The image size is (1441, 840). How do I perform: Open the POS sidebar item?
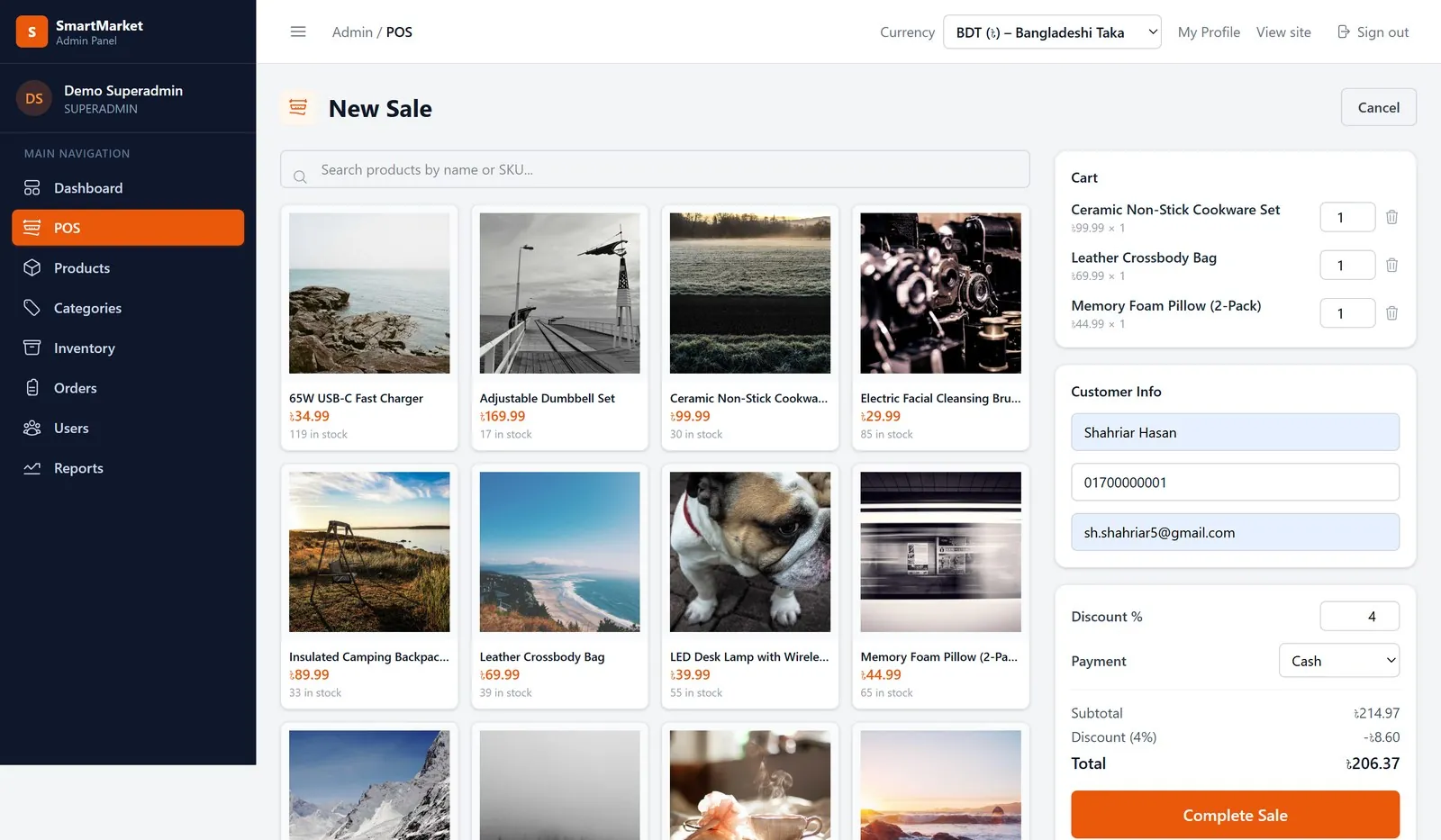click(128, 228)
